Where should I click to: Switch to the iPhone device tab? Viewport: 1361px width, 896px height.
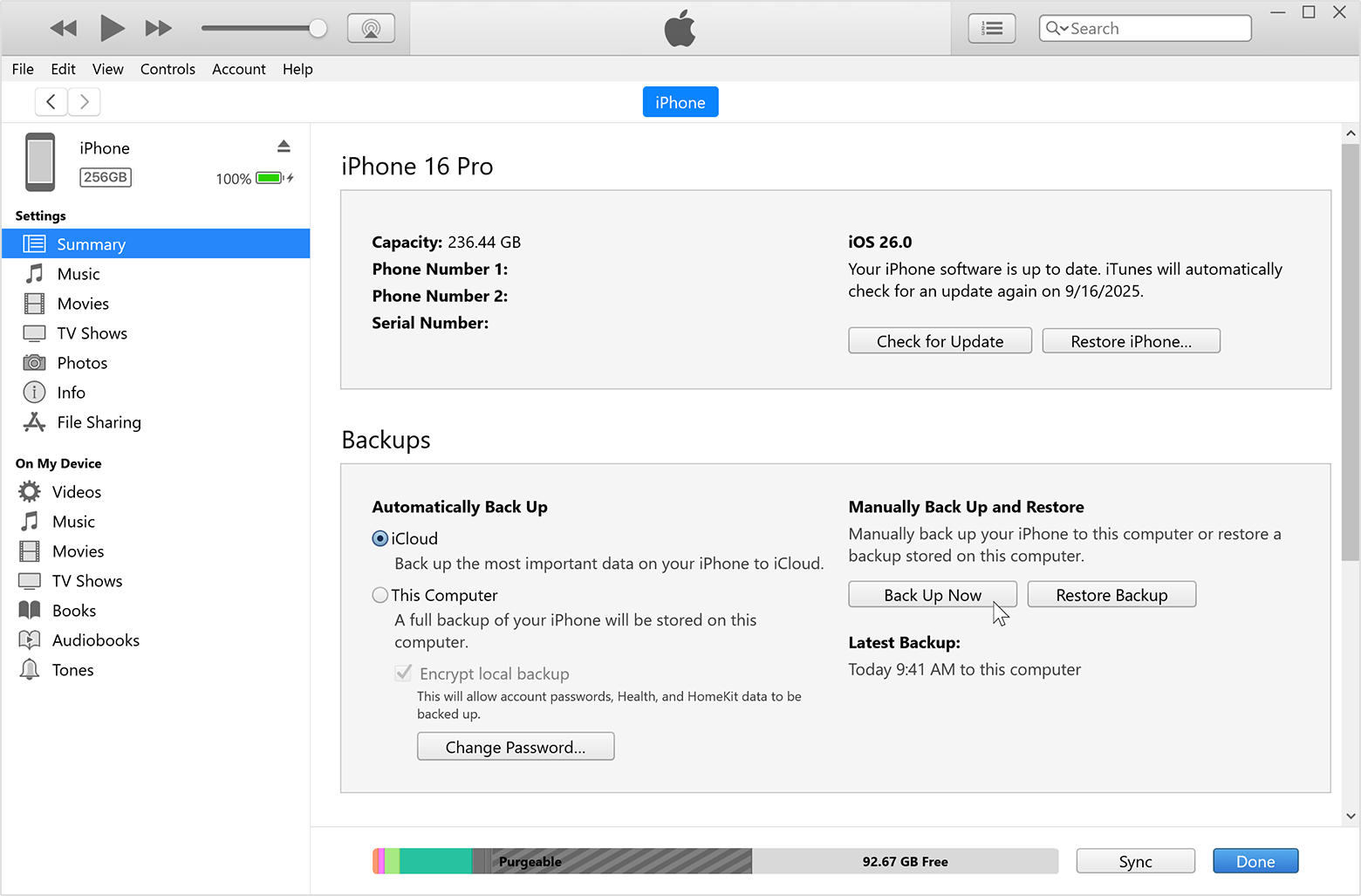tap(680, 101)
